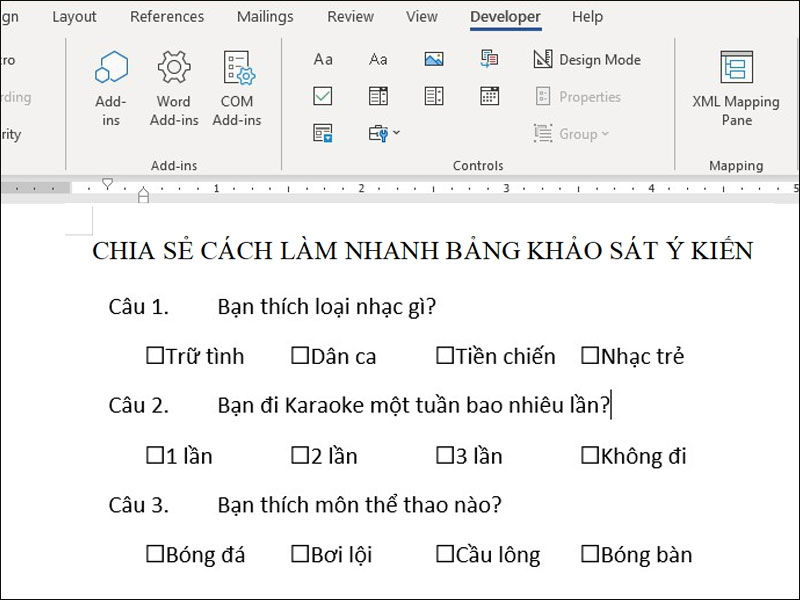
Task: Open Legacy Tools dropdown
Action: point(384,133)
